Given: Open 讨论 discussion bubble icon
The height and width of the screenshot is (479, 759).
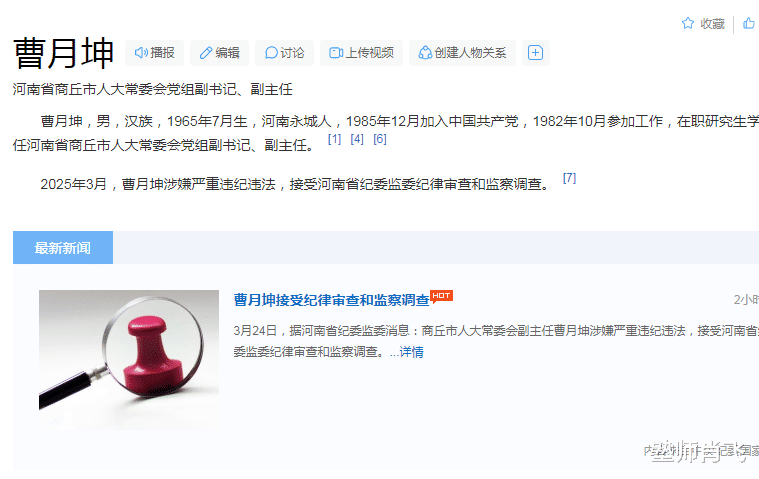Looking at the screenshot, I should (271, 53).
